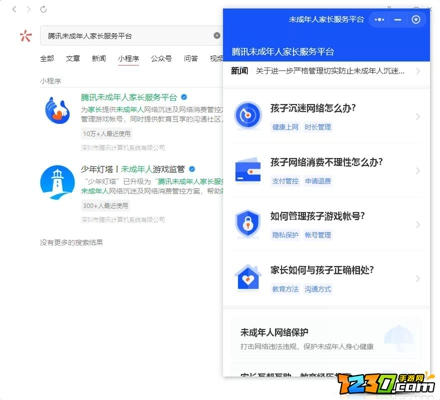
Task: Focus the search field with 腾讯未成年人家长服务平台
Action: [x=132, y=35]
